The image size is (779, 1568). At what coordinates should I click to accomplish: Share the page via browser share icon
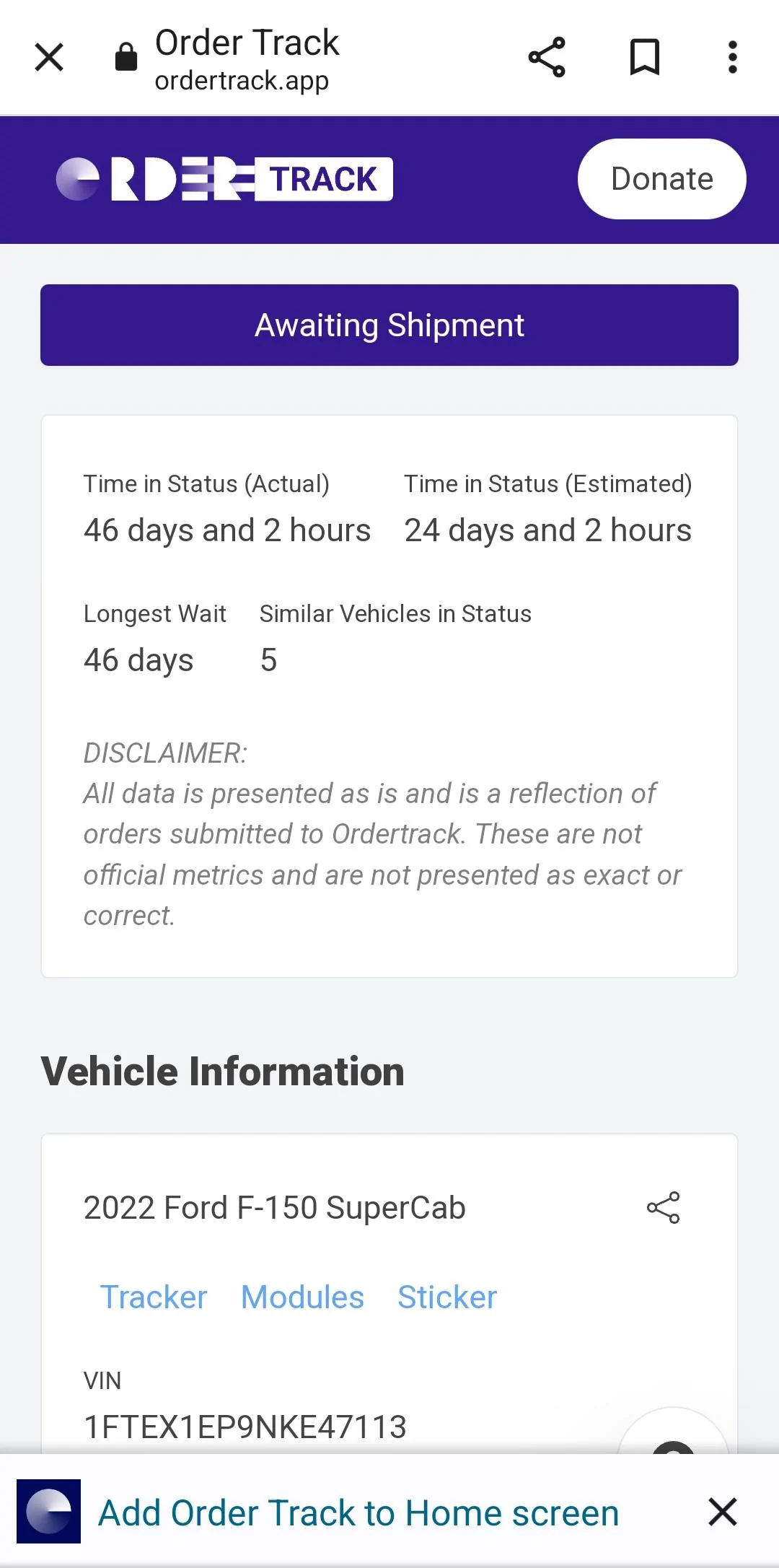(547, 57)
